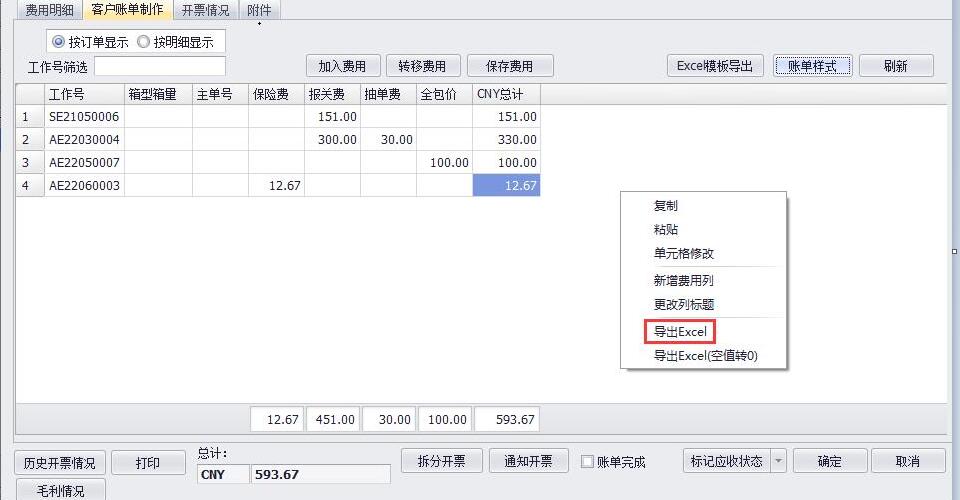This screenshot has height=500, width=960.
Task: Select 按明细显示 radio option
Action: [x=144, y=42]
